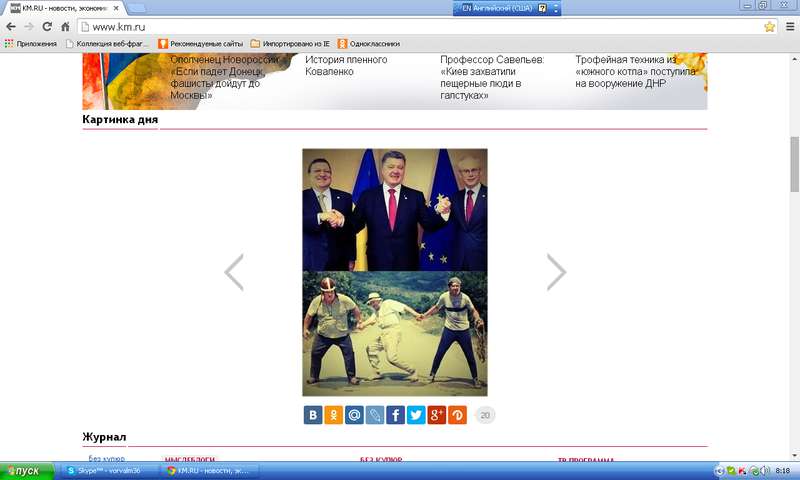Open the Картинка дня section heading

120,119
